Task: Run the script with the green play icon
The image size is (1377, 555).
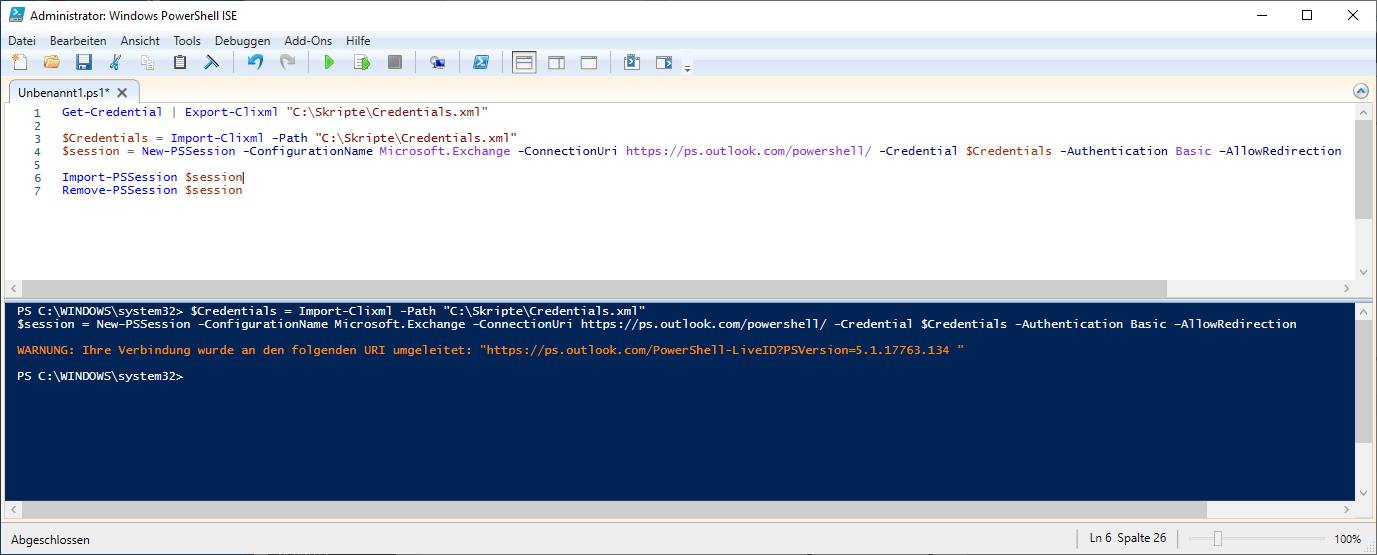Action: click(329, 62)
